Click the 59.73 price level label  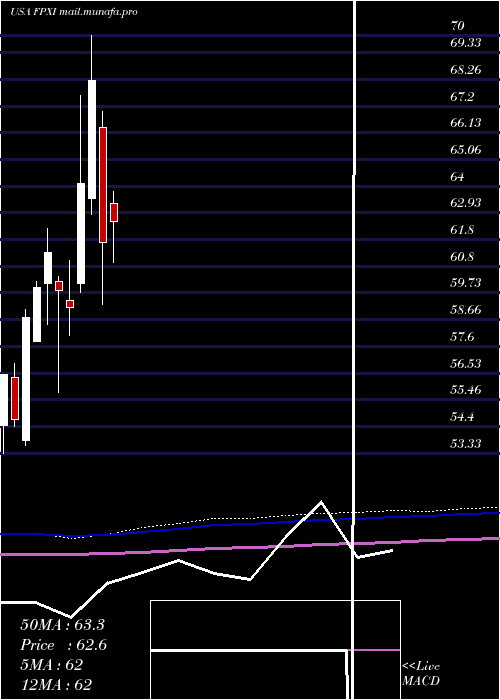pos(466,283)
